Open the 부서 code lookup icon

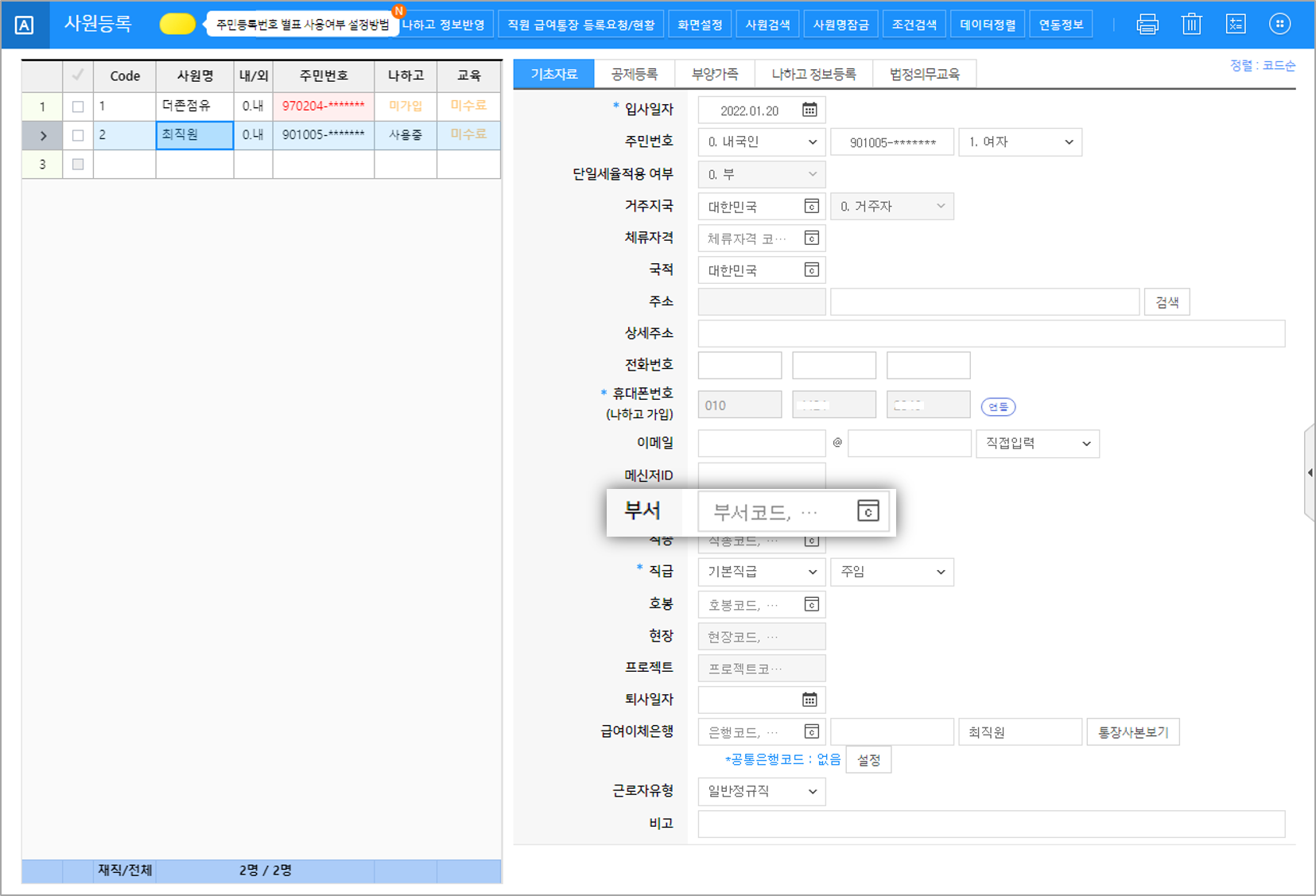868,511
